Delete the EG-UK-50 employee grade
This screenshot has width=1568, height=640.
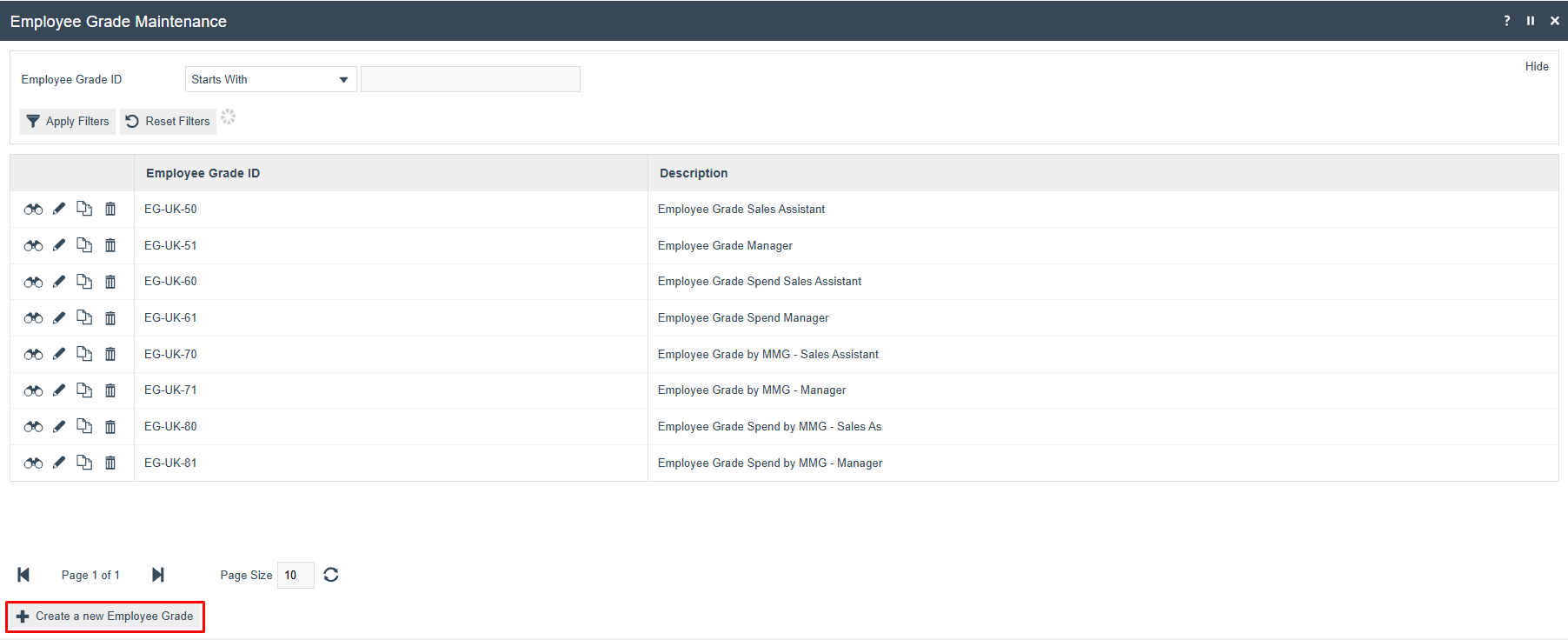(x=110, y=209)
